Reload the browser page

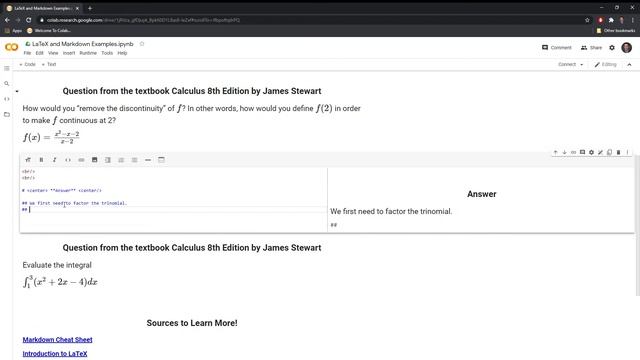pyautogui.click(x=29, y=20)
